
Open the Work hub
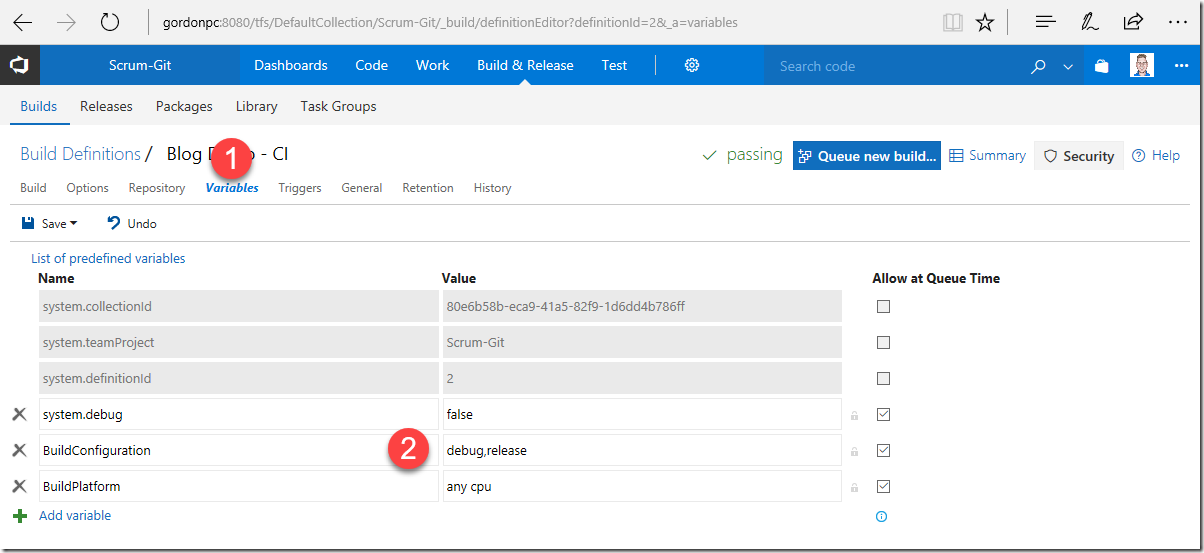(x=432, y=65)
